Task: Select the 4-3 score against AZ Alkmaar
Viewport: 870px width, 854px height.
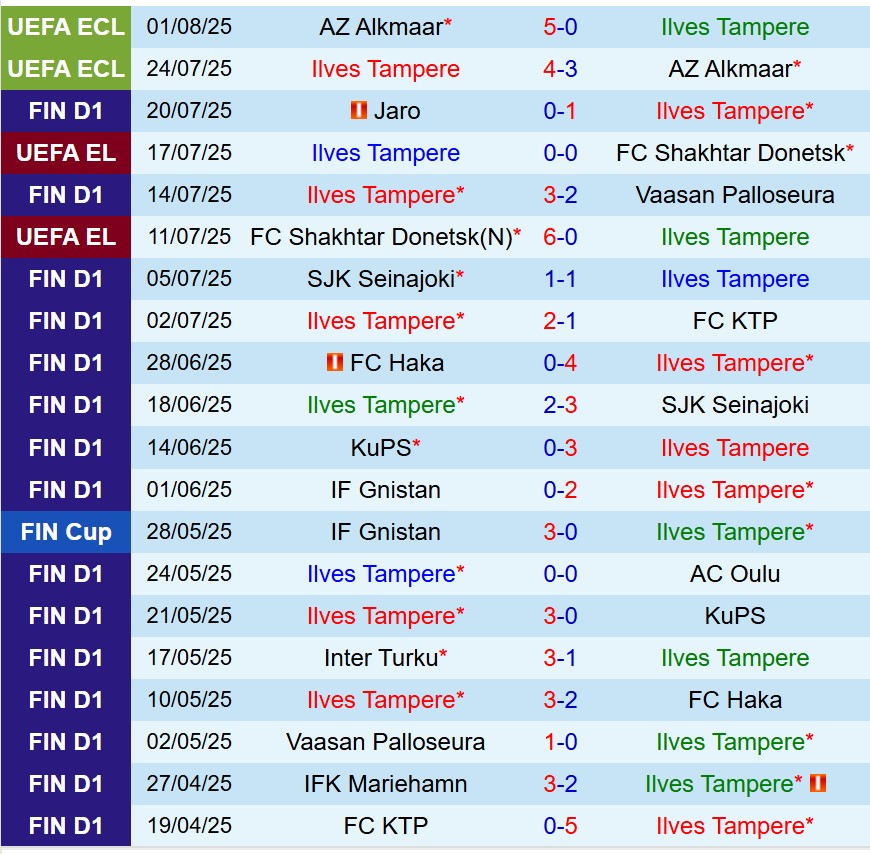Action: pyautogui.click(x=560, y=69)
